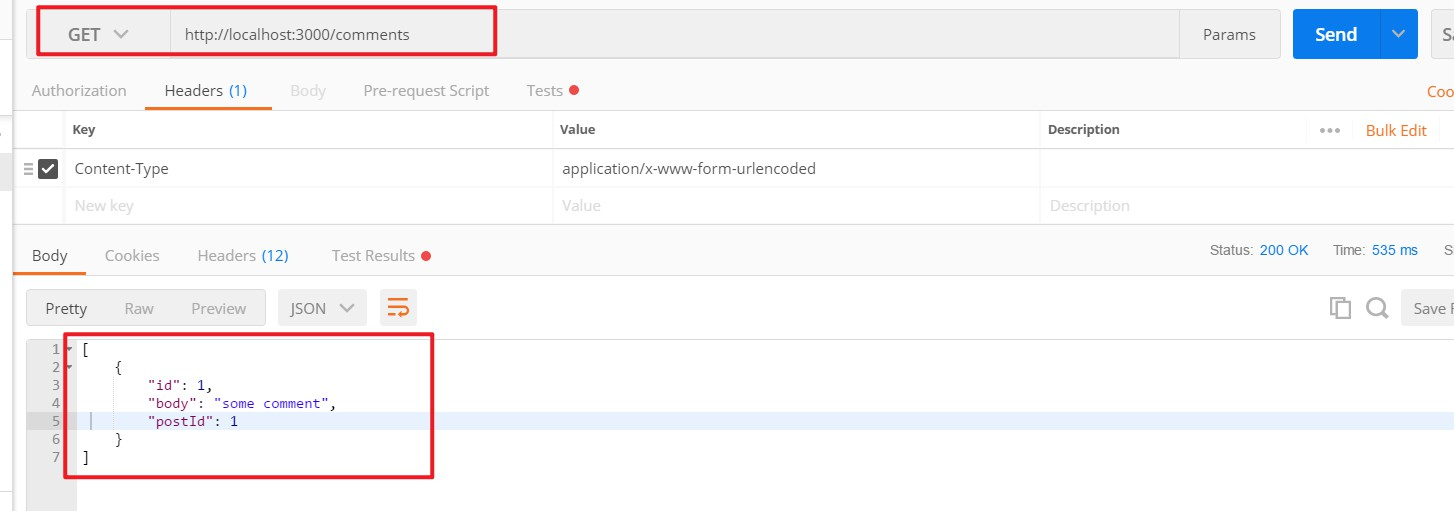Open the three-dots header column options
This screenshot has height=511, width=1454.
[1329, 130]
